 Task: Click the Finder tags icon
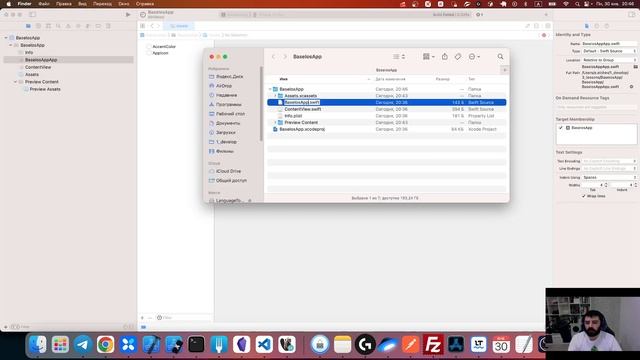point(458,57)
